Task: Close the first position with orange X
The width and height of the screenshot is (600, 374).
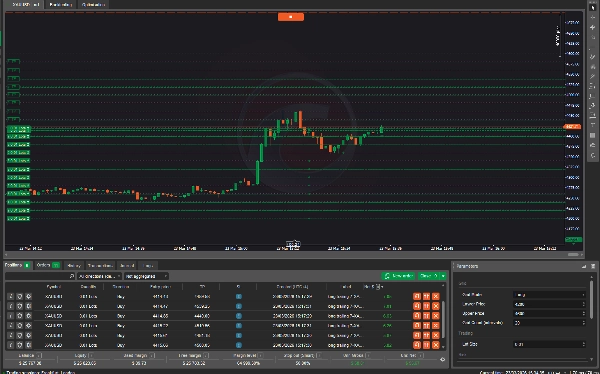Action: 435,296
